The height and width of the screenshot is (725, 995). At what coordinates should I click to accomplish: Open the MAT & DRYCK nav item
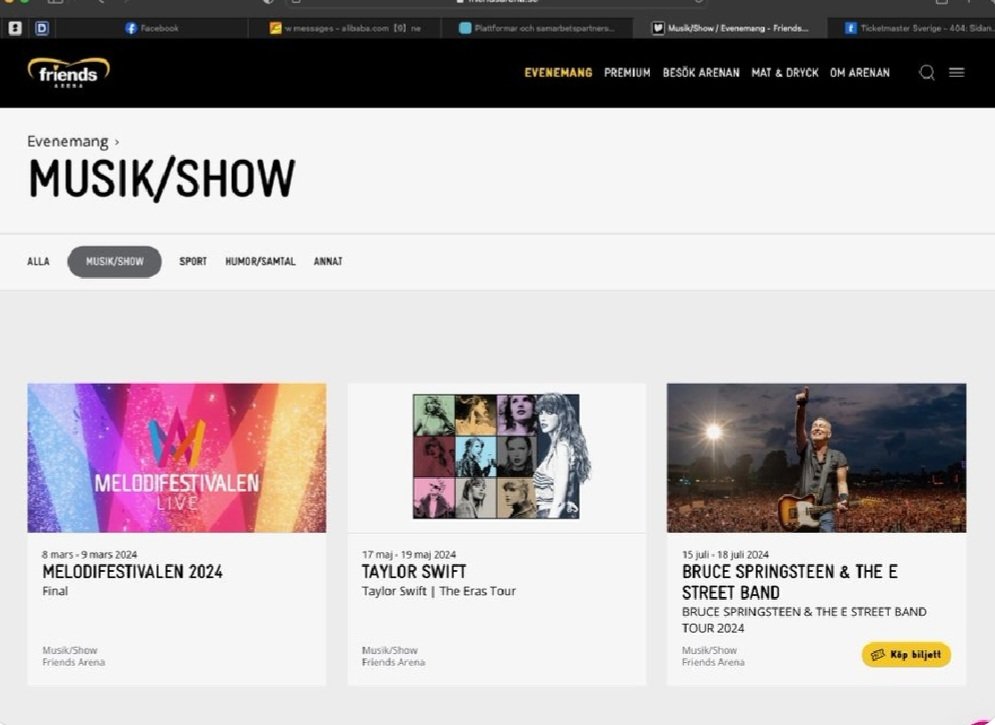(x=784, y=72)
